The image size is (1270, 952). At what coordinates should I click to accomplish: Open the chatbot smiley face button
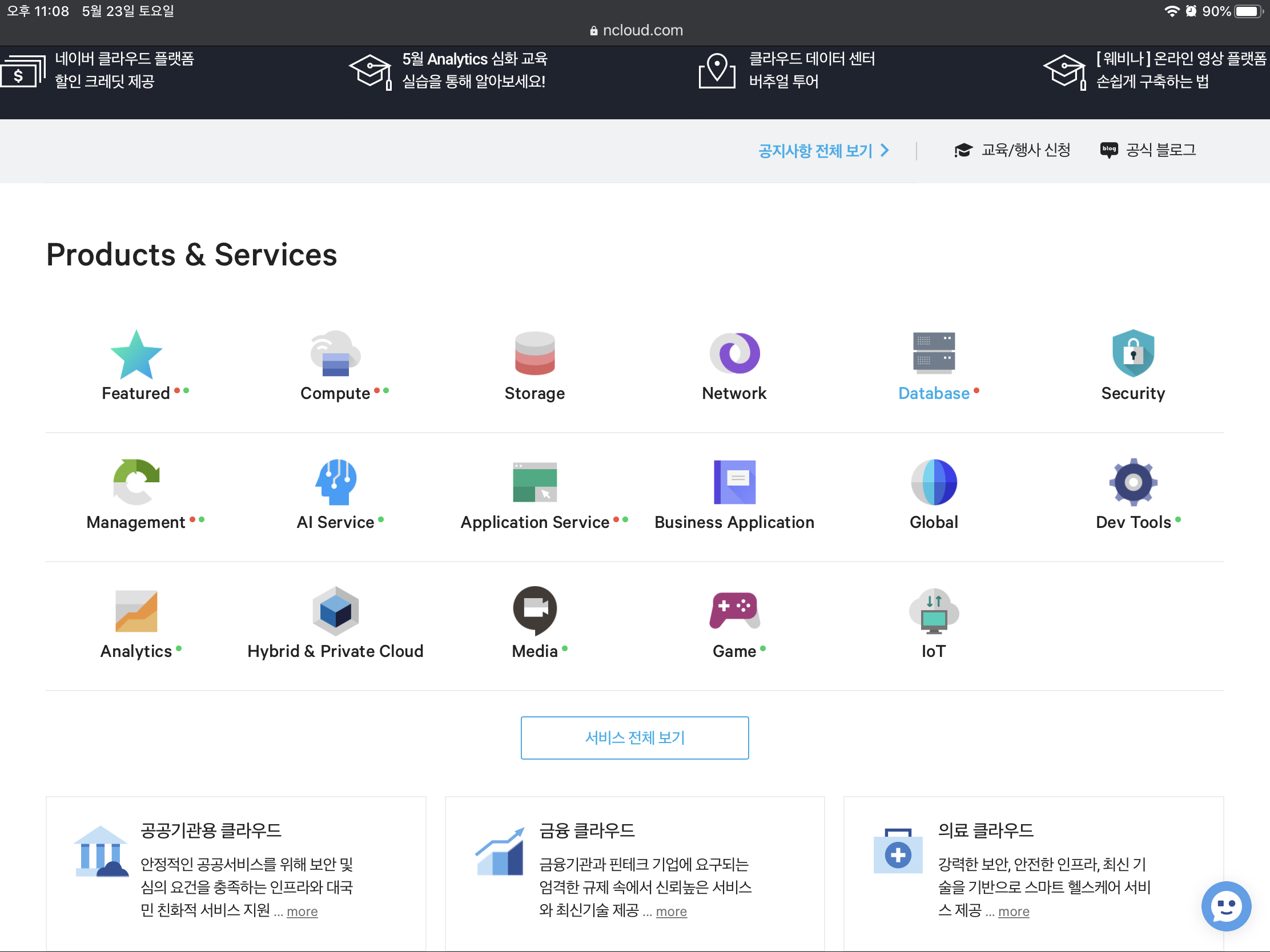(1226, 906)
